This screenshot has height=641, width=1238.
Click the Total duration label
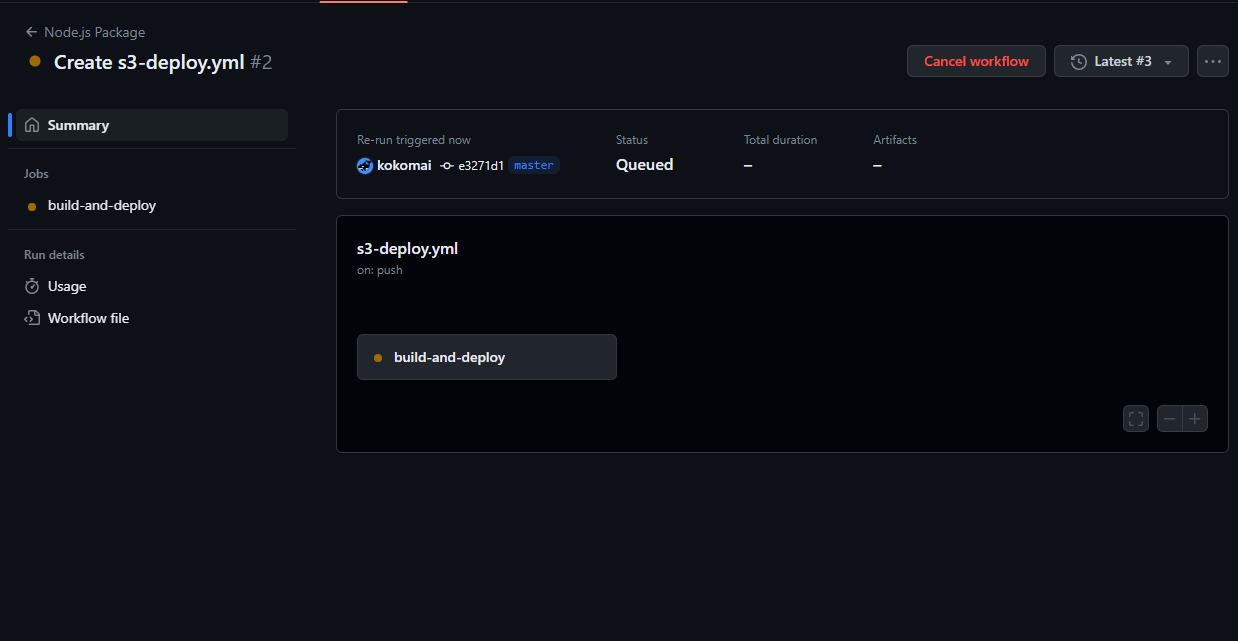coord(780,140)
